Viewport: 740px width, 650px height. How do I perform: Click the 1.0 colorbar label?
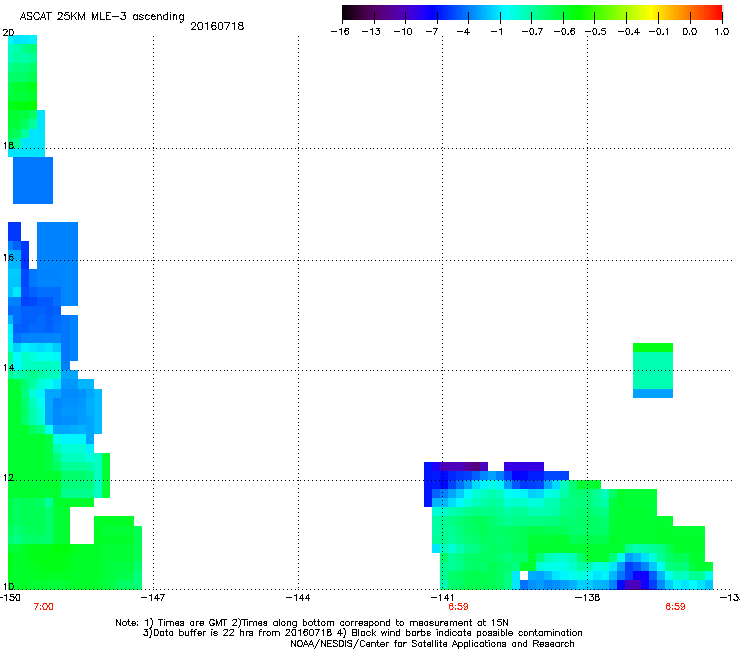pos(722,32)
